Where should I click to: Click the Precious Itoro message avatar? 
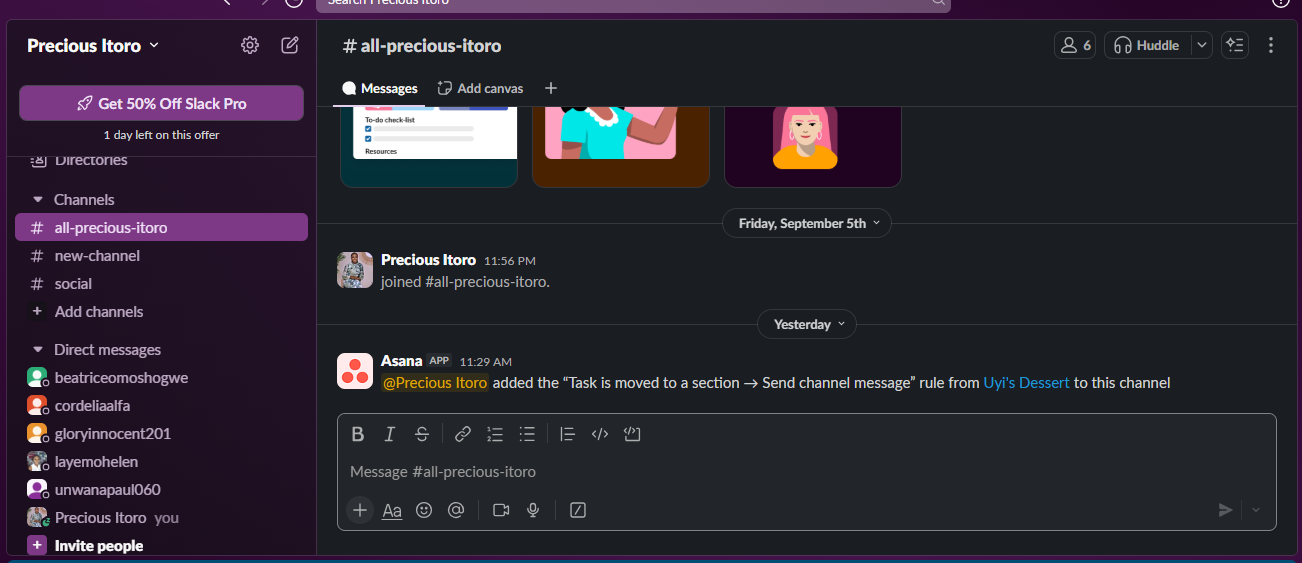pyautogui.click(x=355, y=270)
